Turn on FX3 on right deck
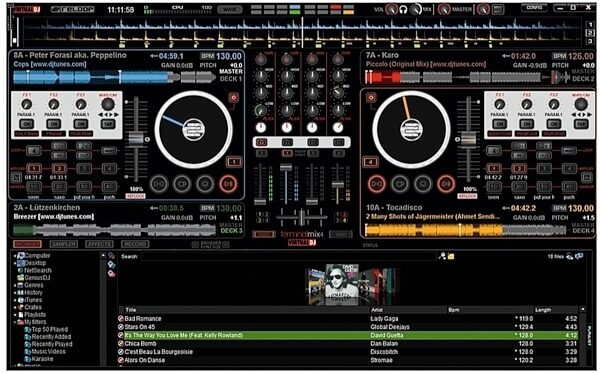The width and height of the screenshot is (600, 373). (554, 124)
